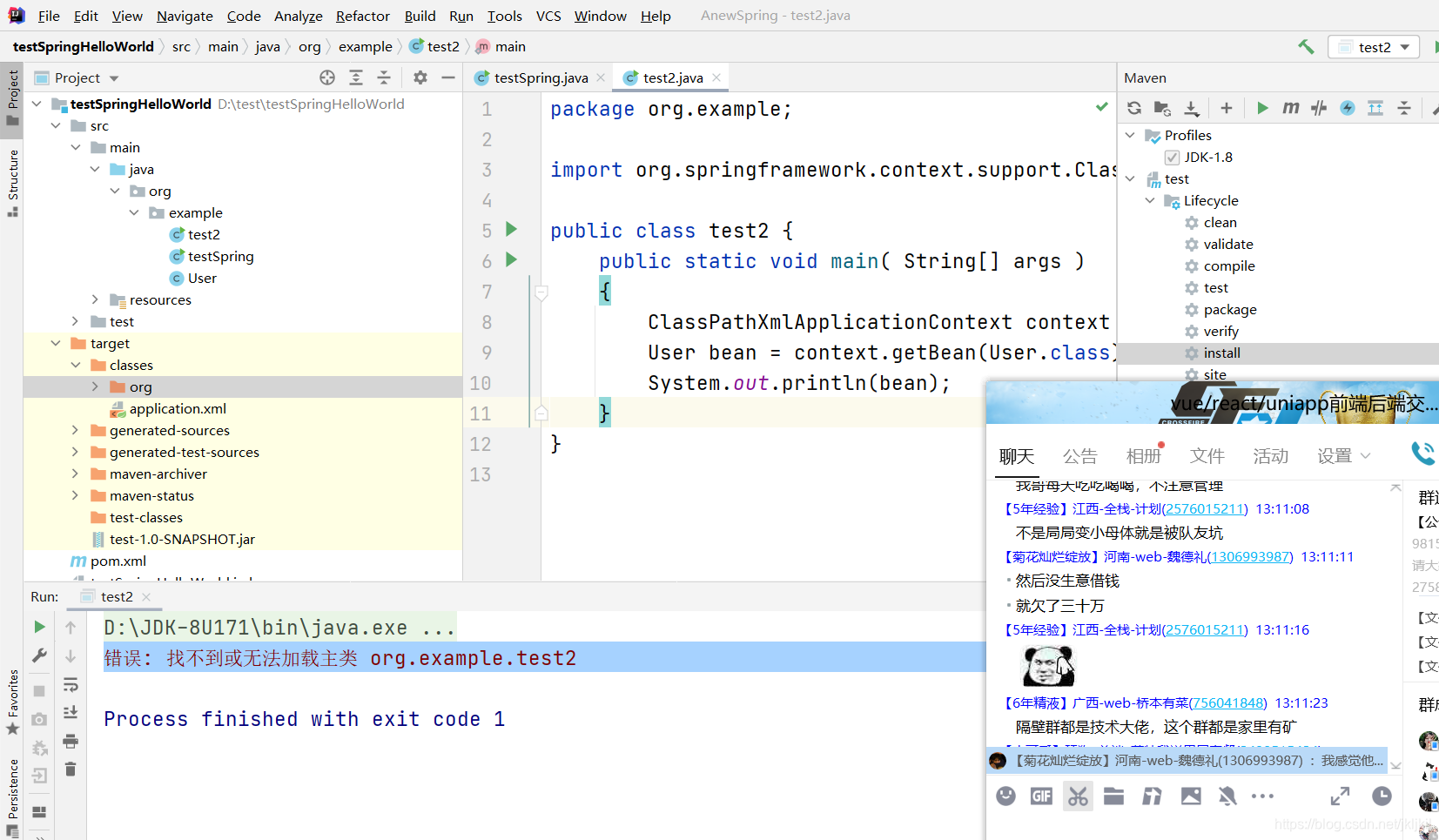Open the VCS menu
This screenshot has height=840, width=1439.
point(548,16)
